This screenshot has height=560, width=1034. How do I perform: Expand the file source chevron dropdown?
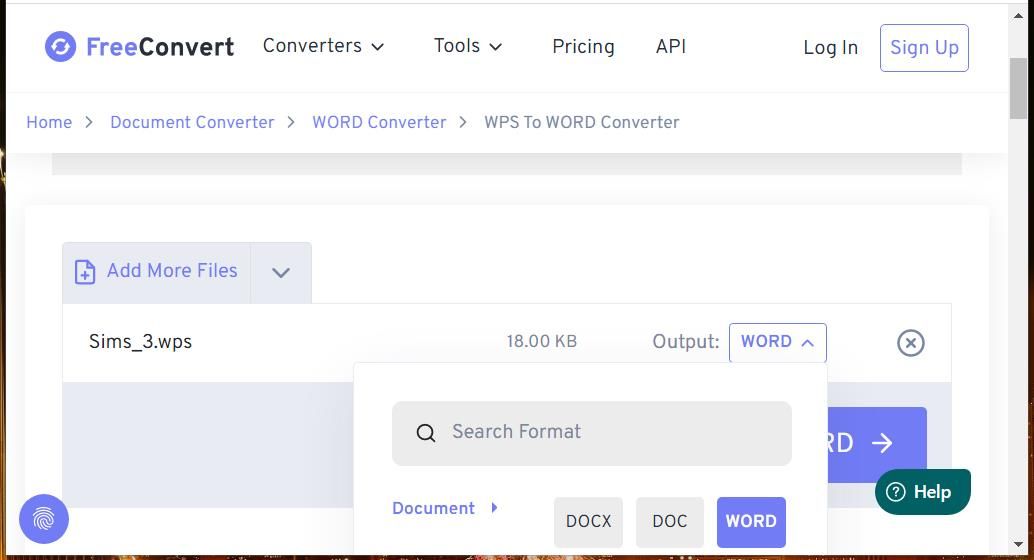tap(281, 272)
